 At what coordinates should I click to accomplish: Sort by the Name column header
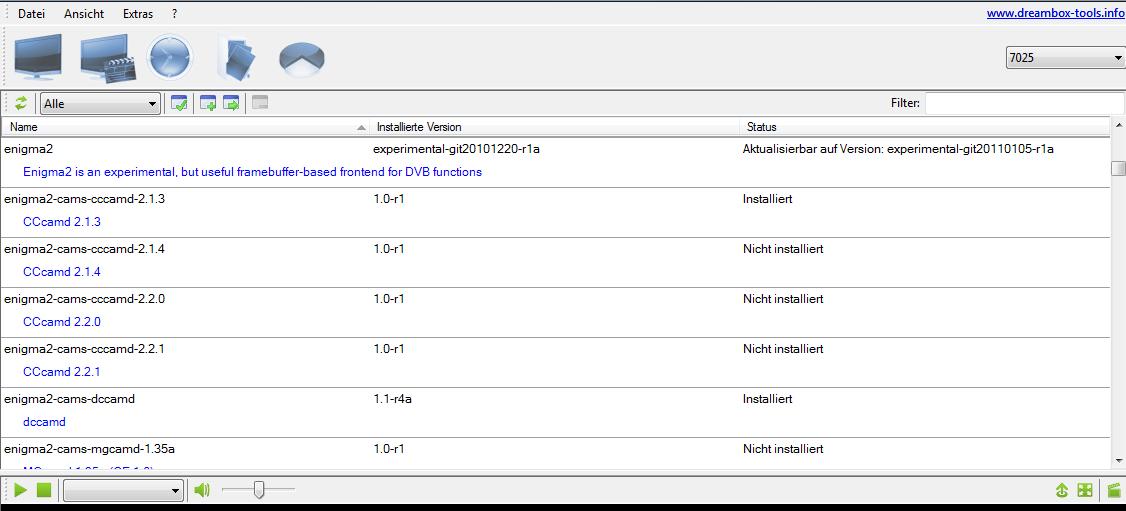pos(185,127)
